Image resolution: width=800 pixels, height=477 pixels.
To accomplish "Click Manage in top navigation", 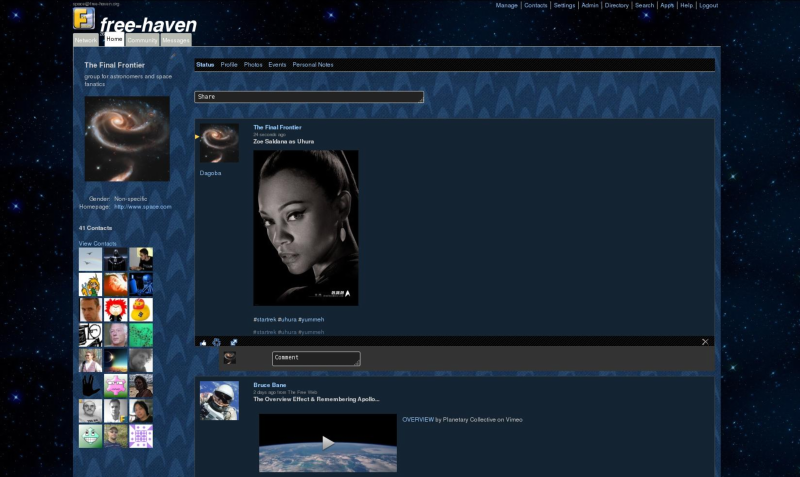I will pyautogui.click(x=507, y=5).
